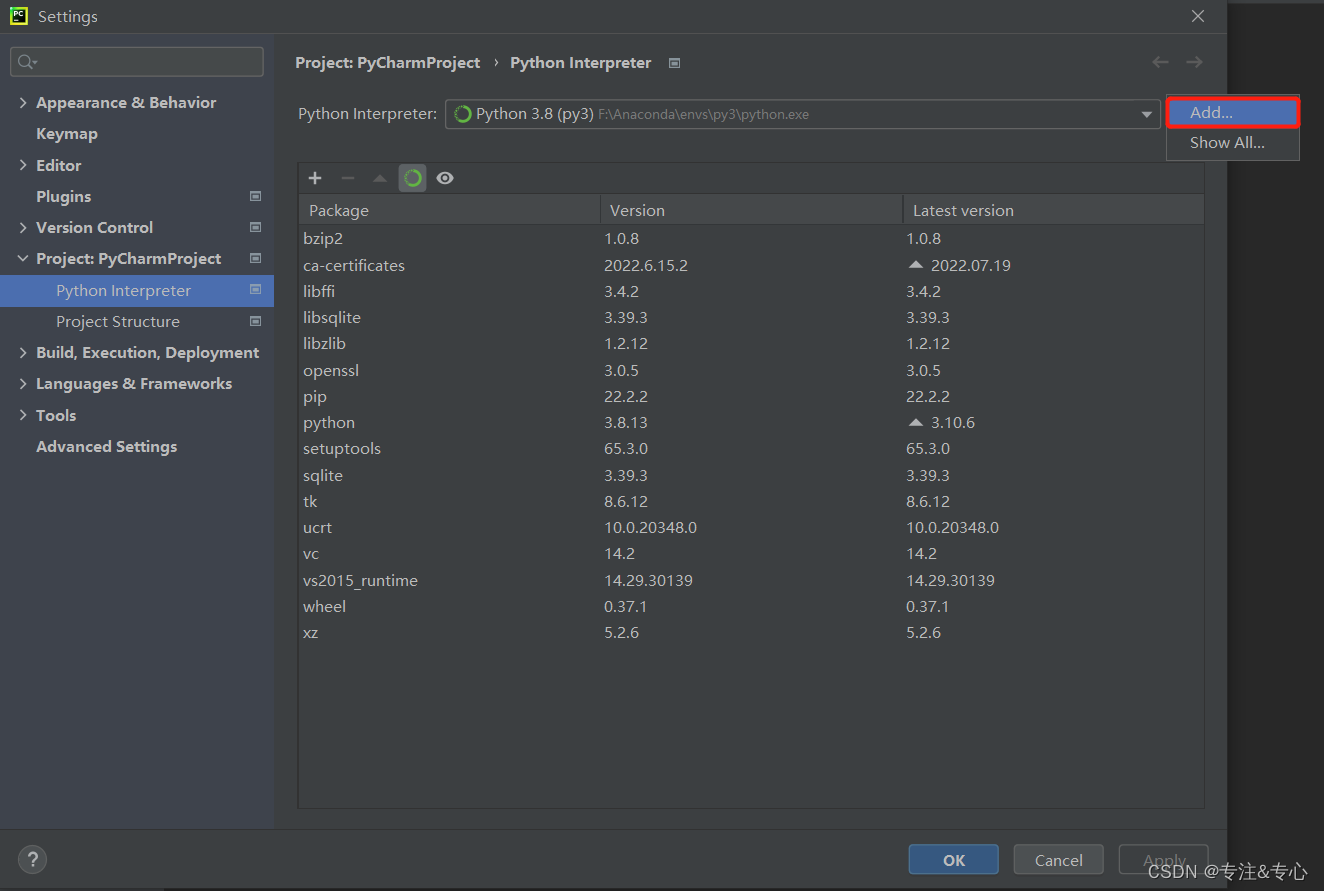Open the Advanced Settings page
The image size is (1324, 891).
point(106,446)
